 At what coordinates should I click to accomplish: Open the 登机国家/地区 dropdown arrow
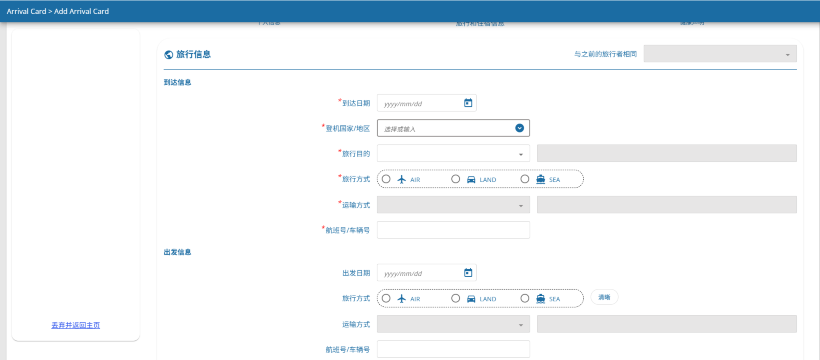[519, 128]
